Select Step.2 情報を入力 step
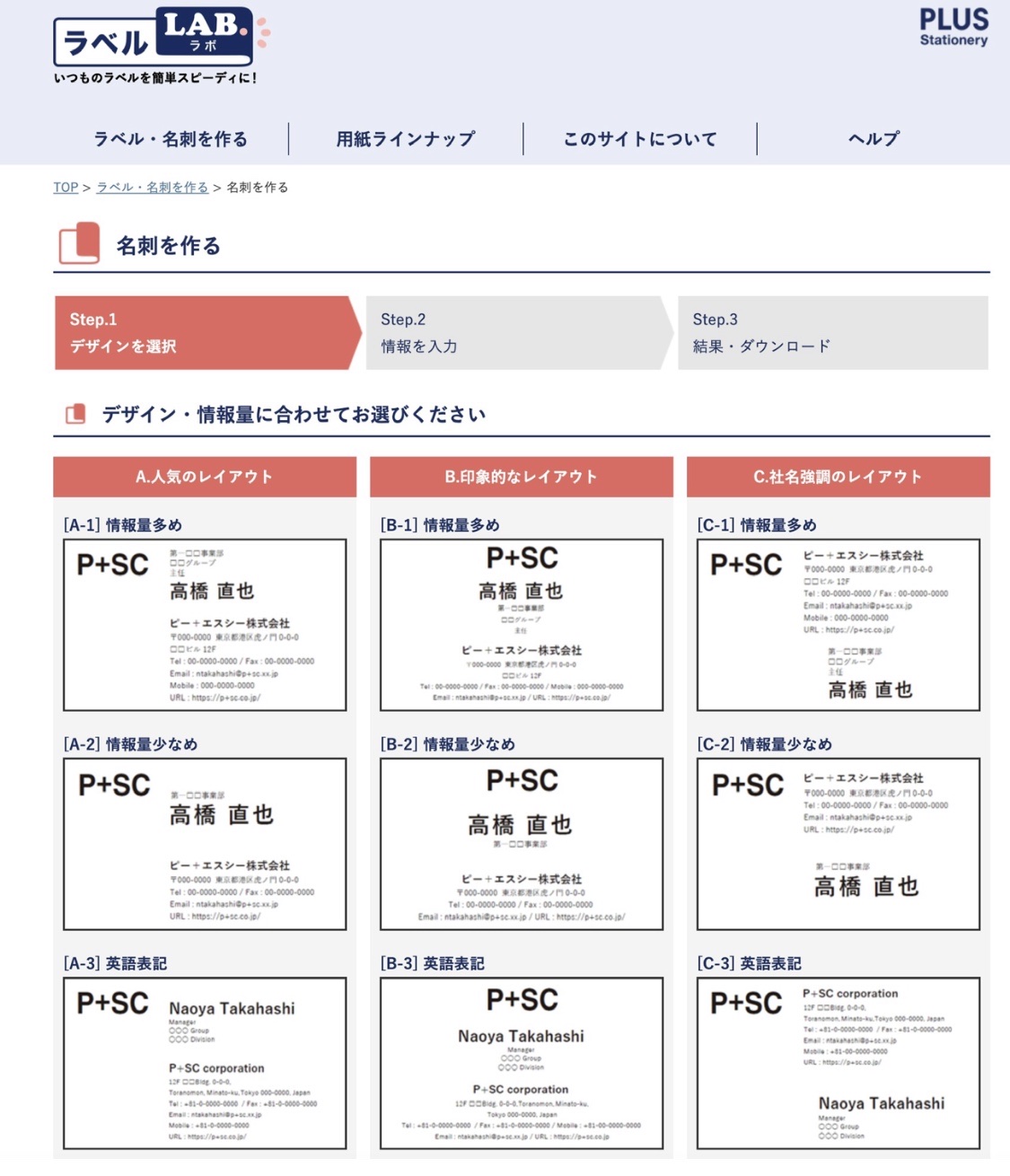 pyautogui.click(x=519, y=333)
